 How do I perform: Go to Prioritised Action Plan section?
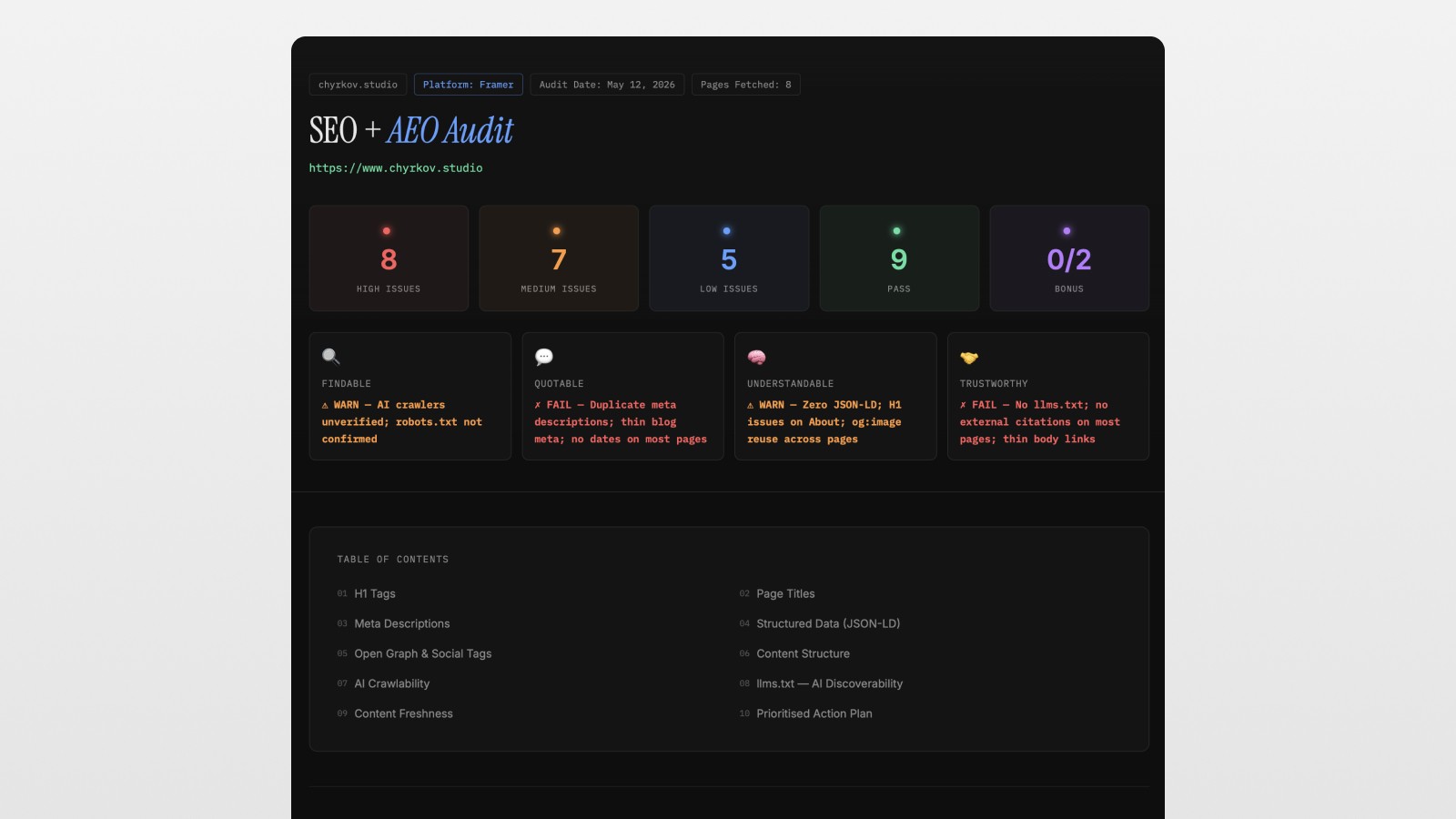coord(814,713)
